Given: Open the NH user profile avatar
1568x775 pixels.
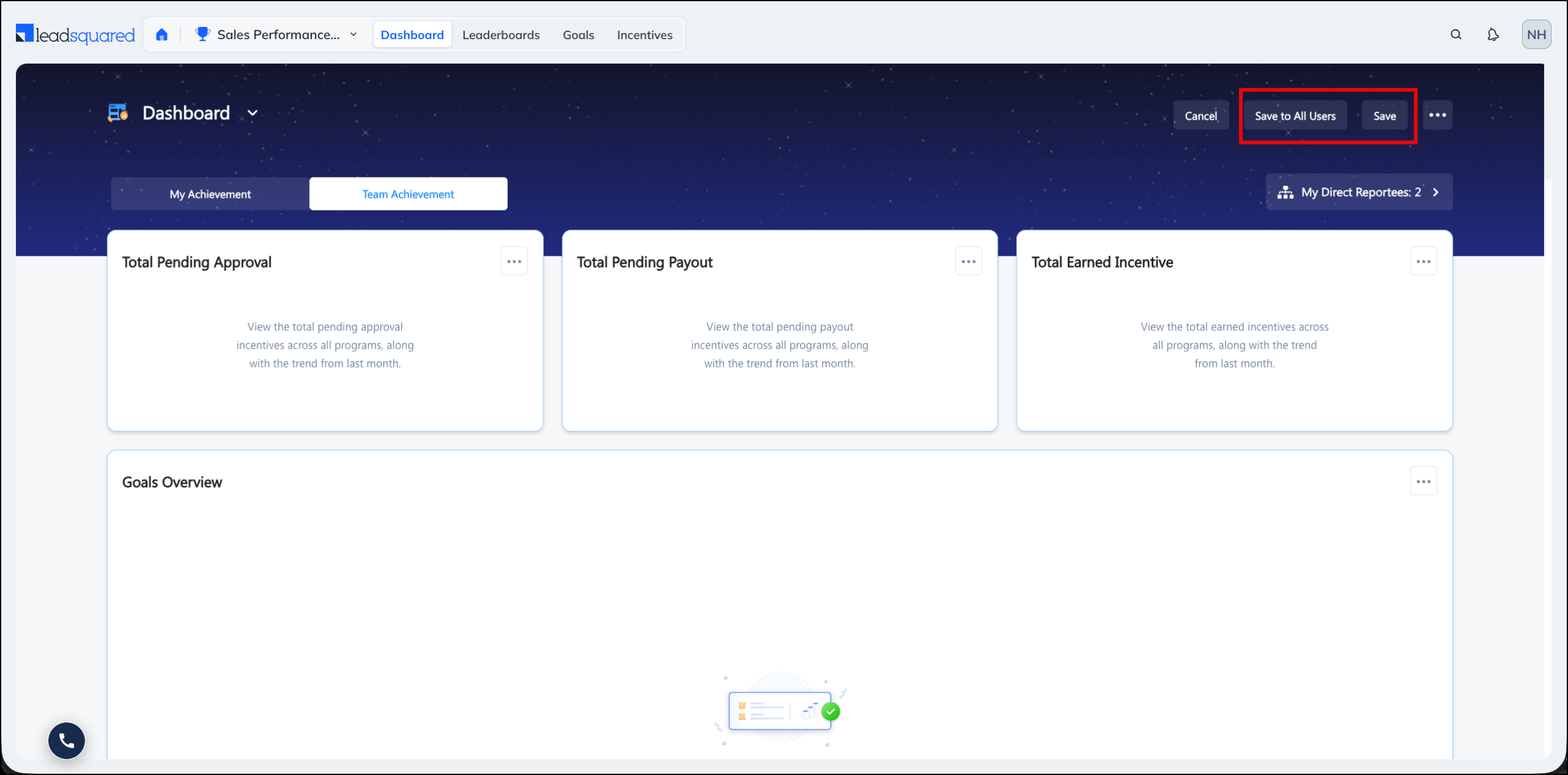Looking at the screenshot, I should [1536, 34].
